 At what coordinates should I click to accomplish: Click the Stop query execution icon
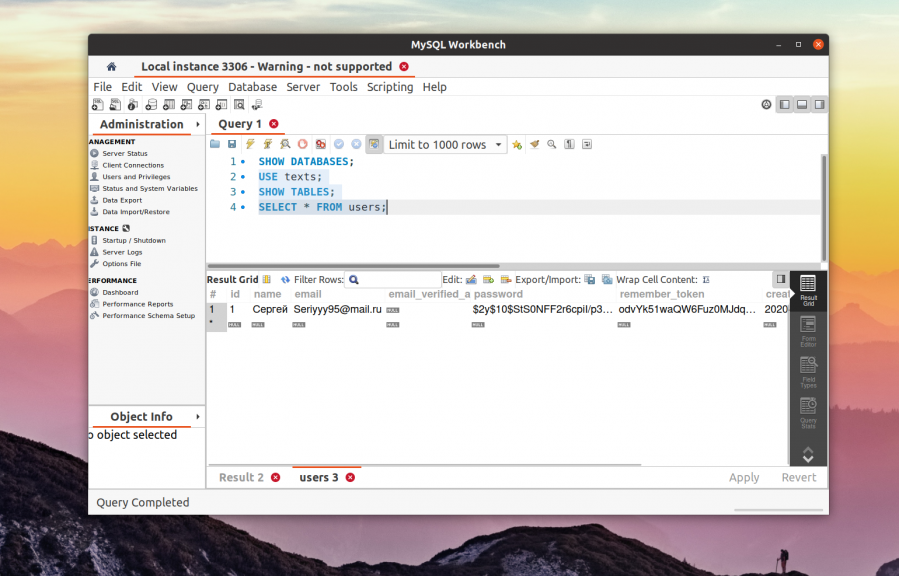[303, 144]
